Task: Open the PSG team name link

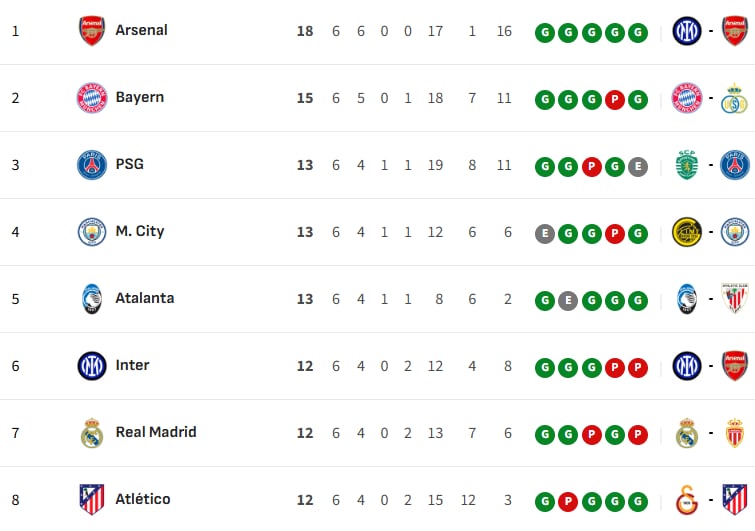Action: click(x=129, y=164)
